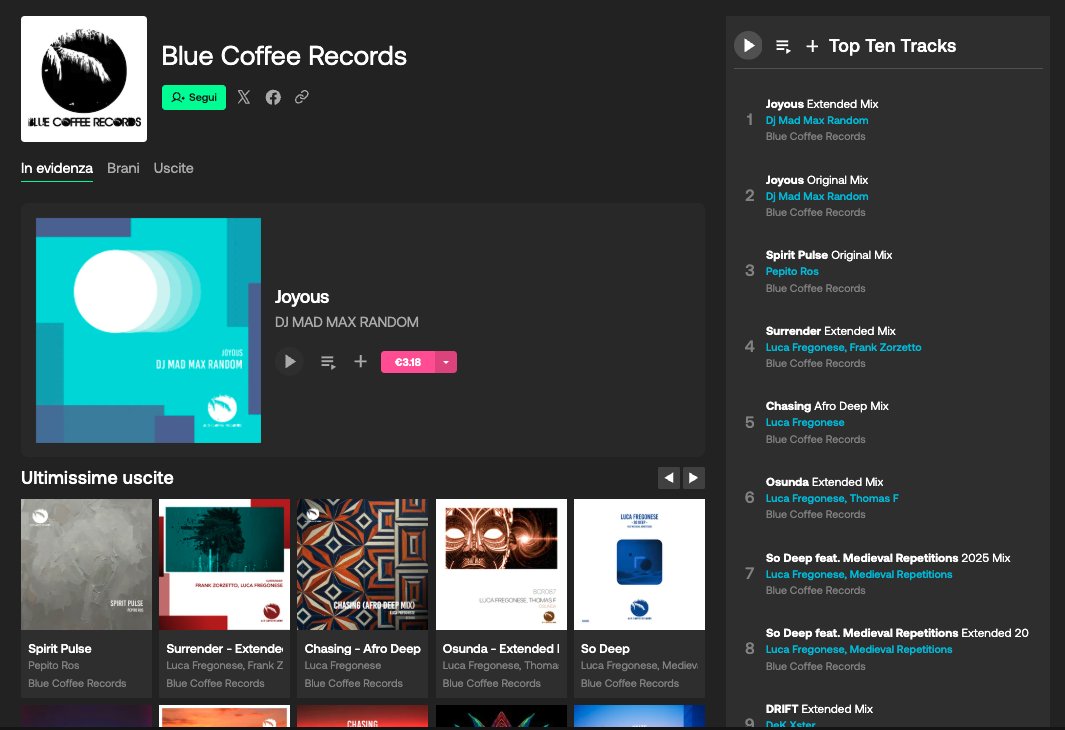This screenshot has width=1065, height=730.
Task: Click the Spirit Pulse title in latest releases
Action: [x=60, y=649]
